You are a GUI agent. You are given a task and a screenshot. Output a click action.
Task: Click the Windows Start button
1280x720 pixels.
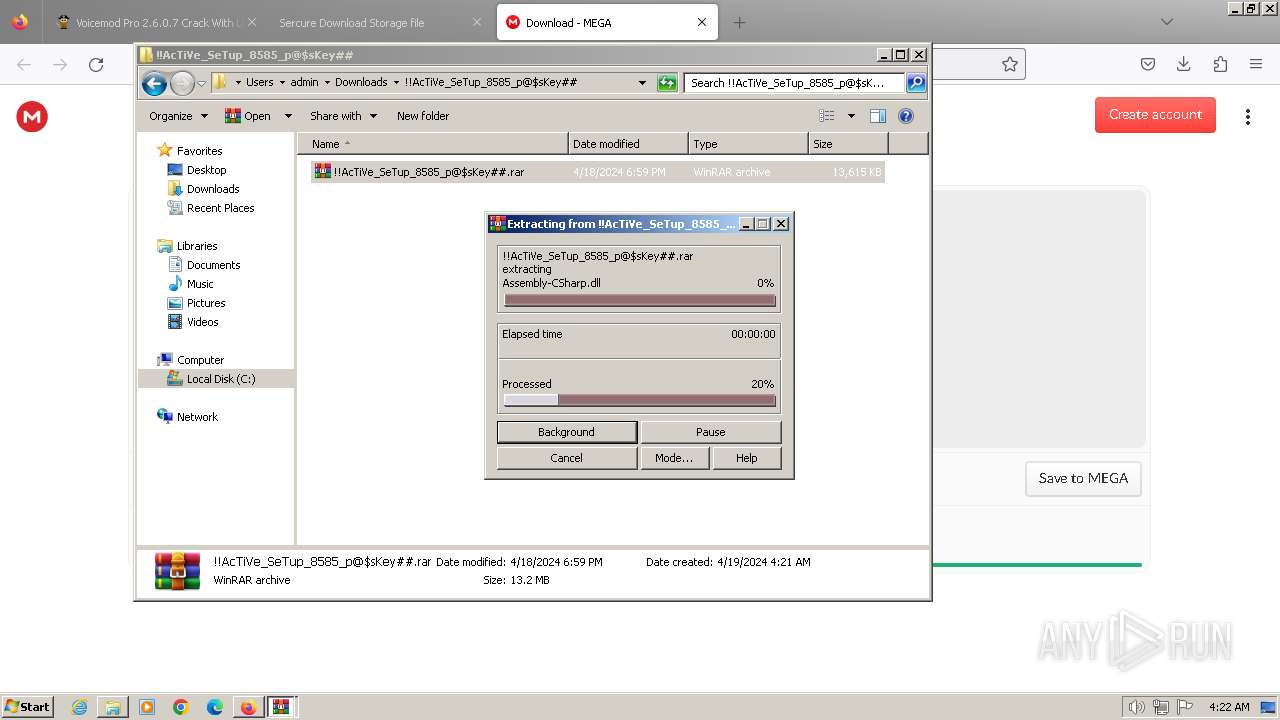coord(28,706)
